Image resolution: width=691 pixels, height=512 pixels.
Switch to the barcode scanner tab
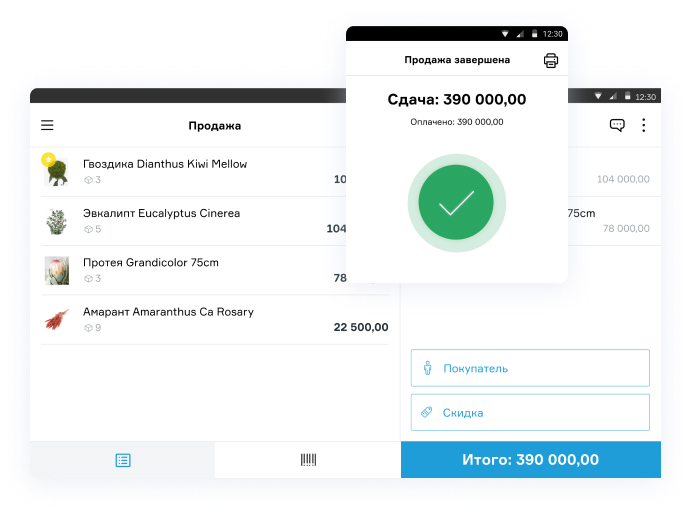(308, 460)
